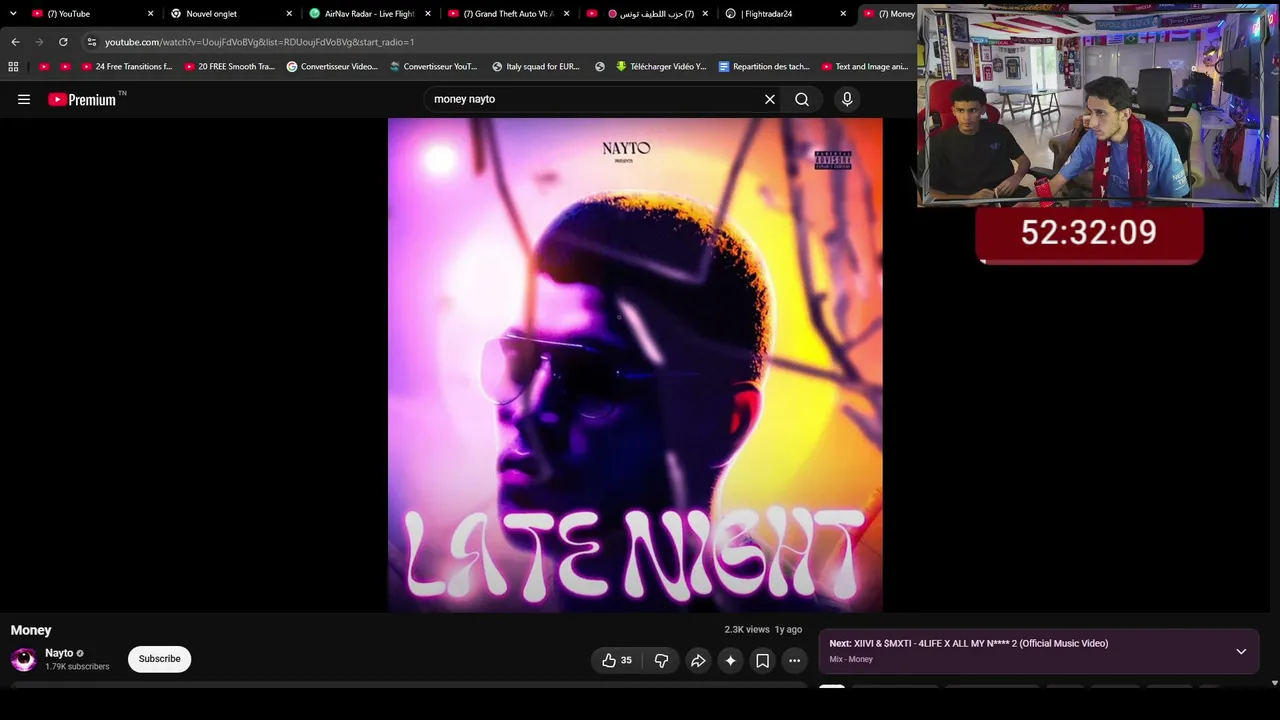Open Italy squad for EUR... bookmark
Image resolution: width=1280 pixels, height=720 pixels.
click(536, 67)
